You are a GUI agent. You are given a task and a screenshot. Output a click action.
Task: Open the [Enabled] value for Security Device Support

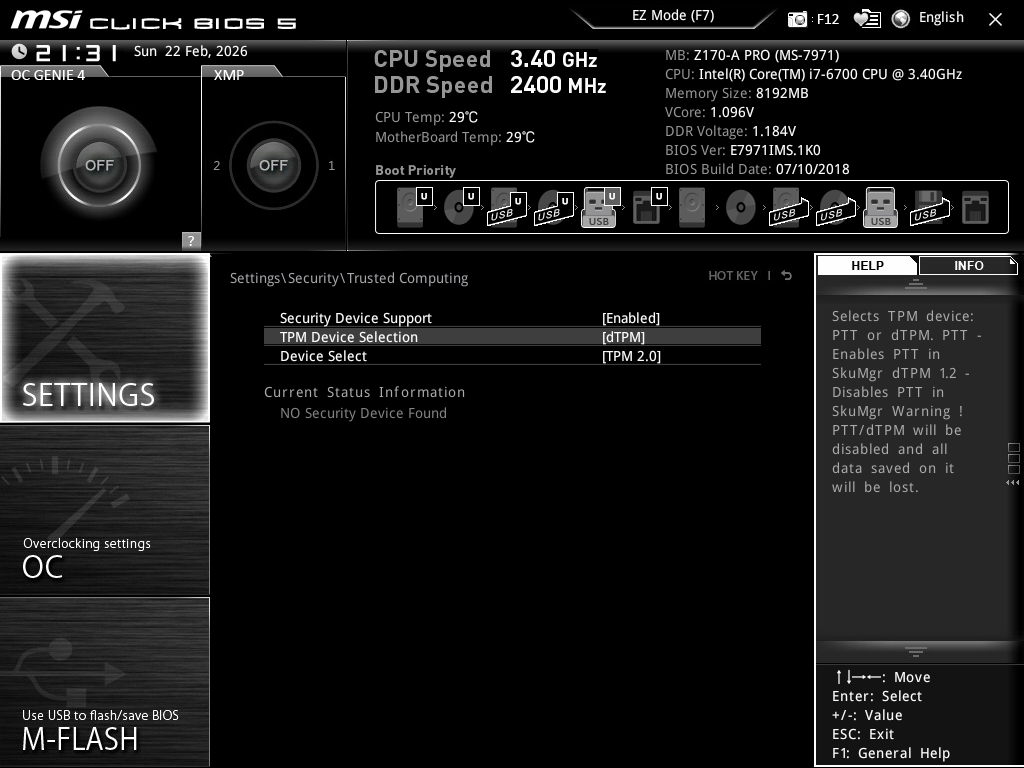631,318
